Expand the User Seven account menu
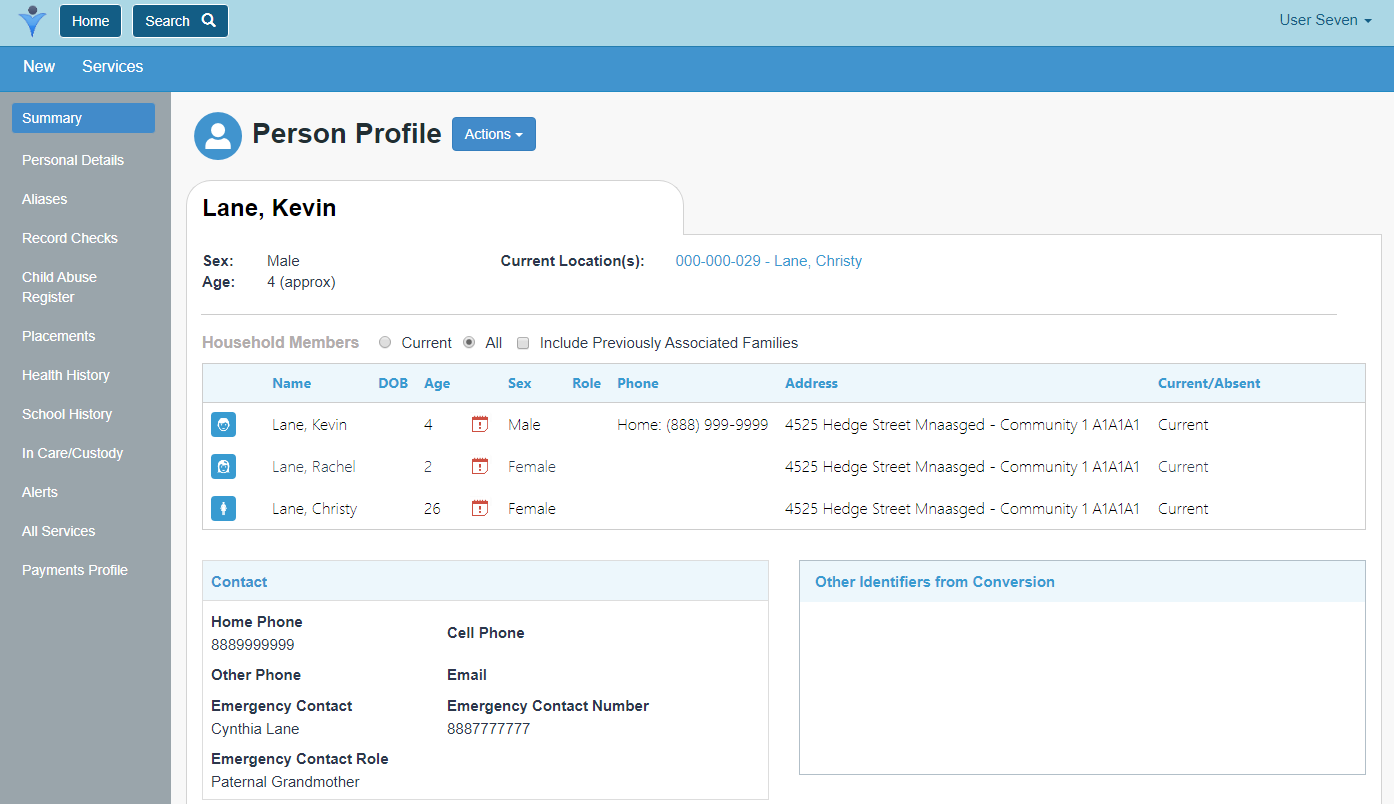 click(1324, 21)
